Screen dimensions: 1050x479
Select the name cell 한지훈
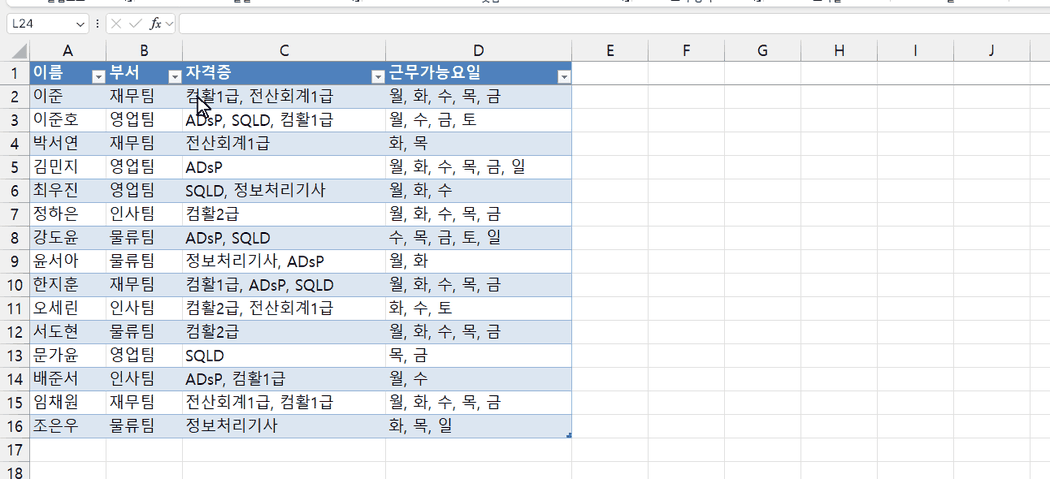coord(68,285)
